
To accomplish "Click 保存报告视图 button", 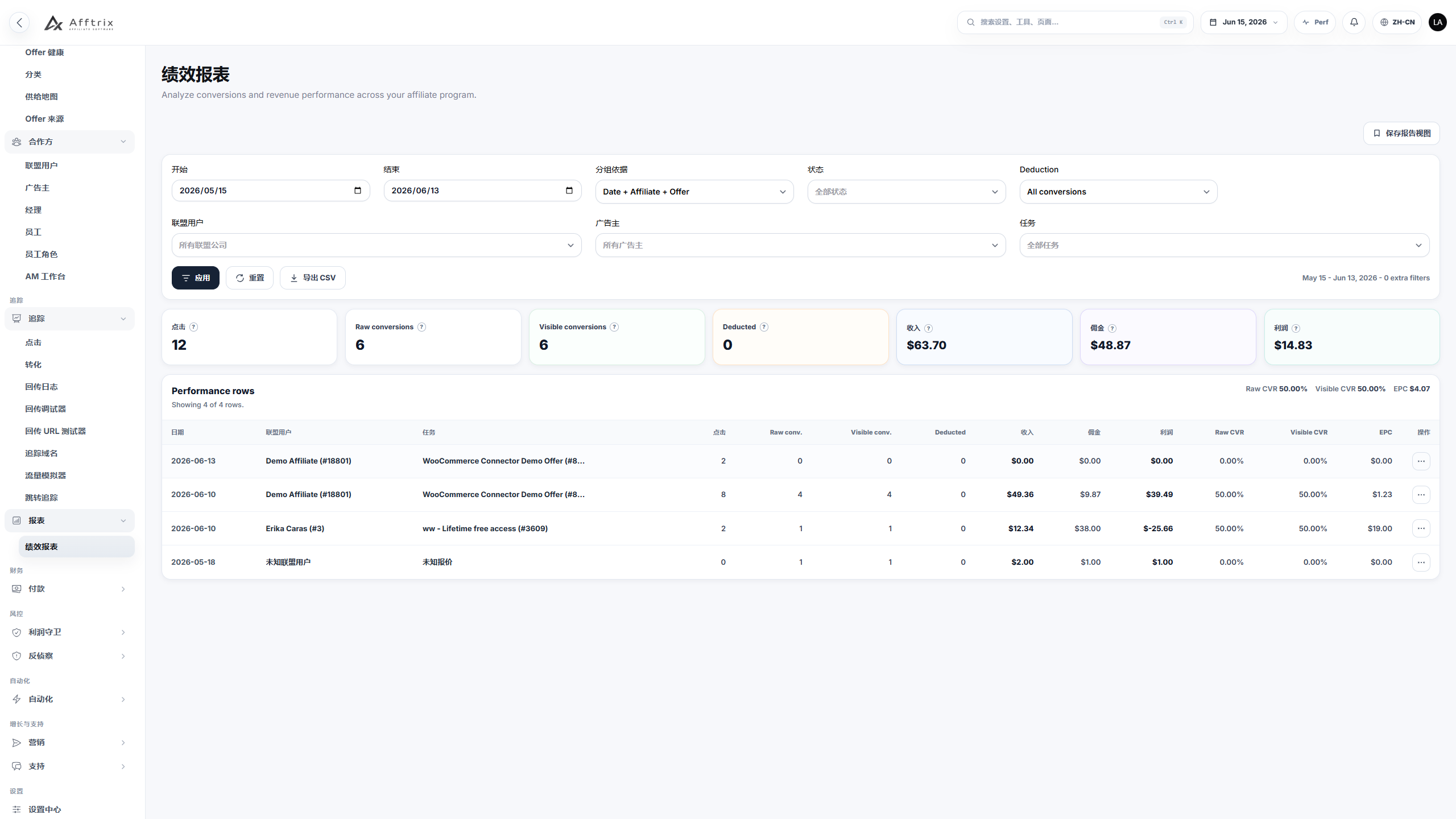I will [x=1401, y=133].
